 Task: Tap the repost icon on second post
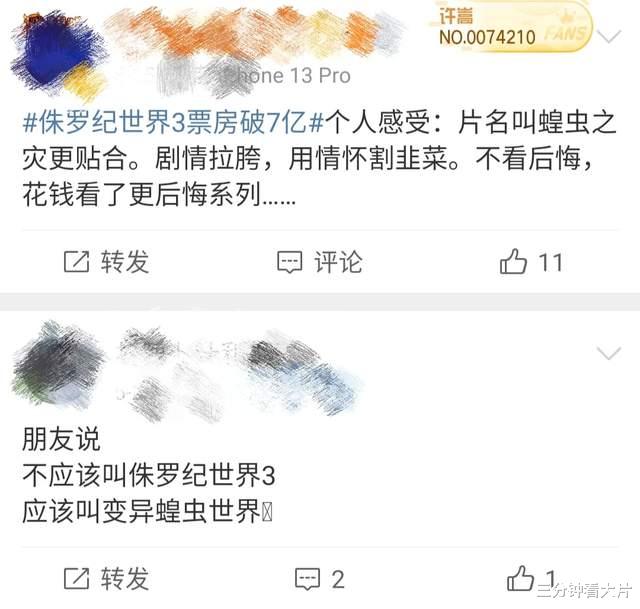[76, 578]
